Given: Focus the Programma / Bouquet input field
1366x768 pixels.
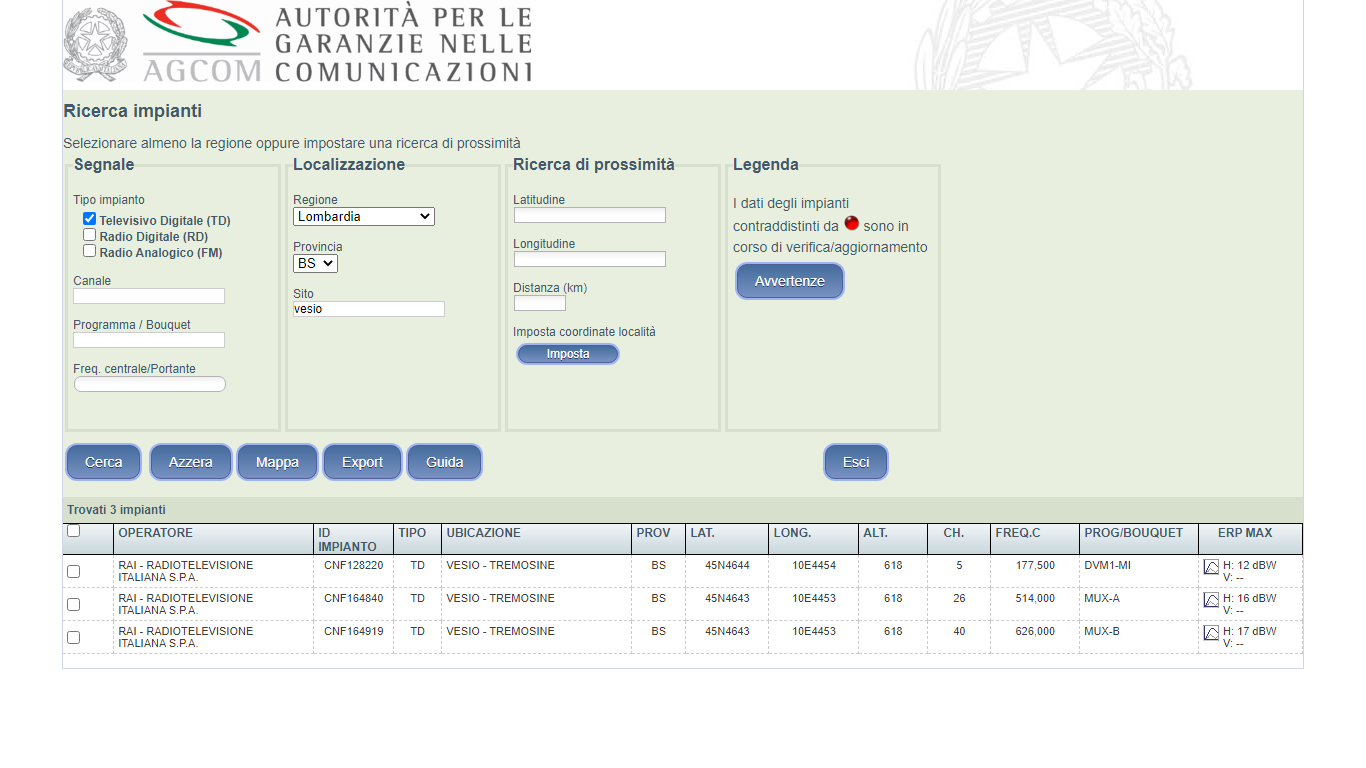Looking at the screenshot, I should 149,340.
